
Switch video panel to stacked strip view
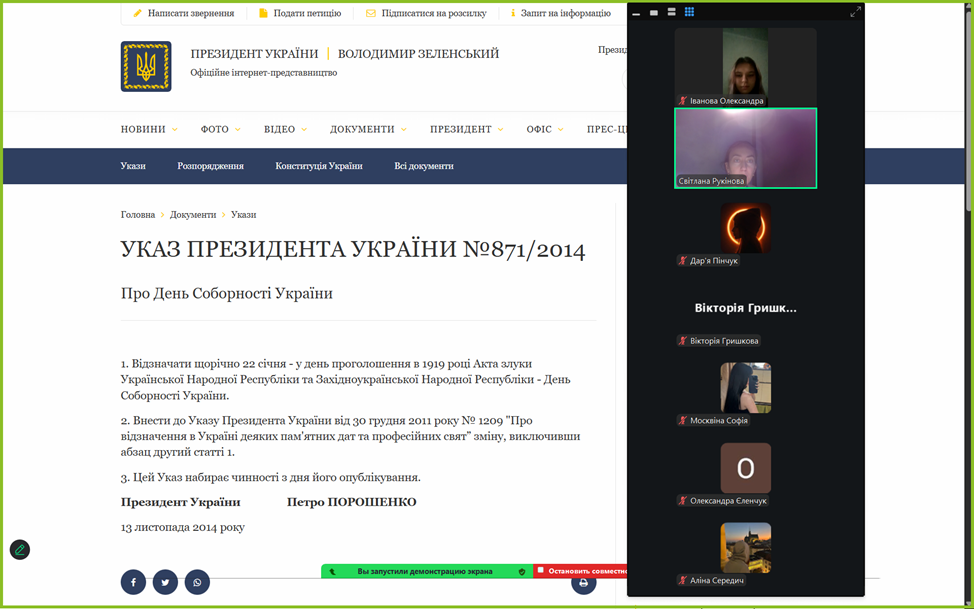[x=671, y=12]
